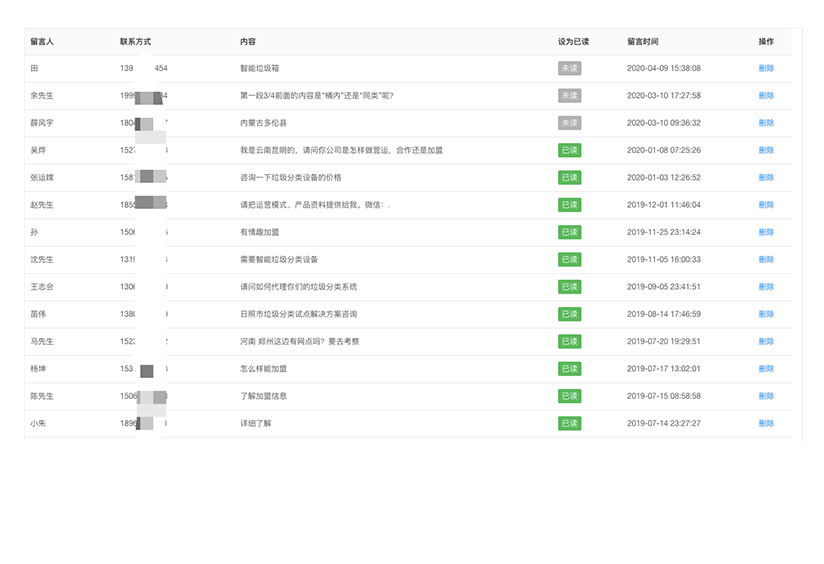Select the 内容 column header
The image size is (824, 564).
(247, 42)
